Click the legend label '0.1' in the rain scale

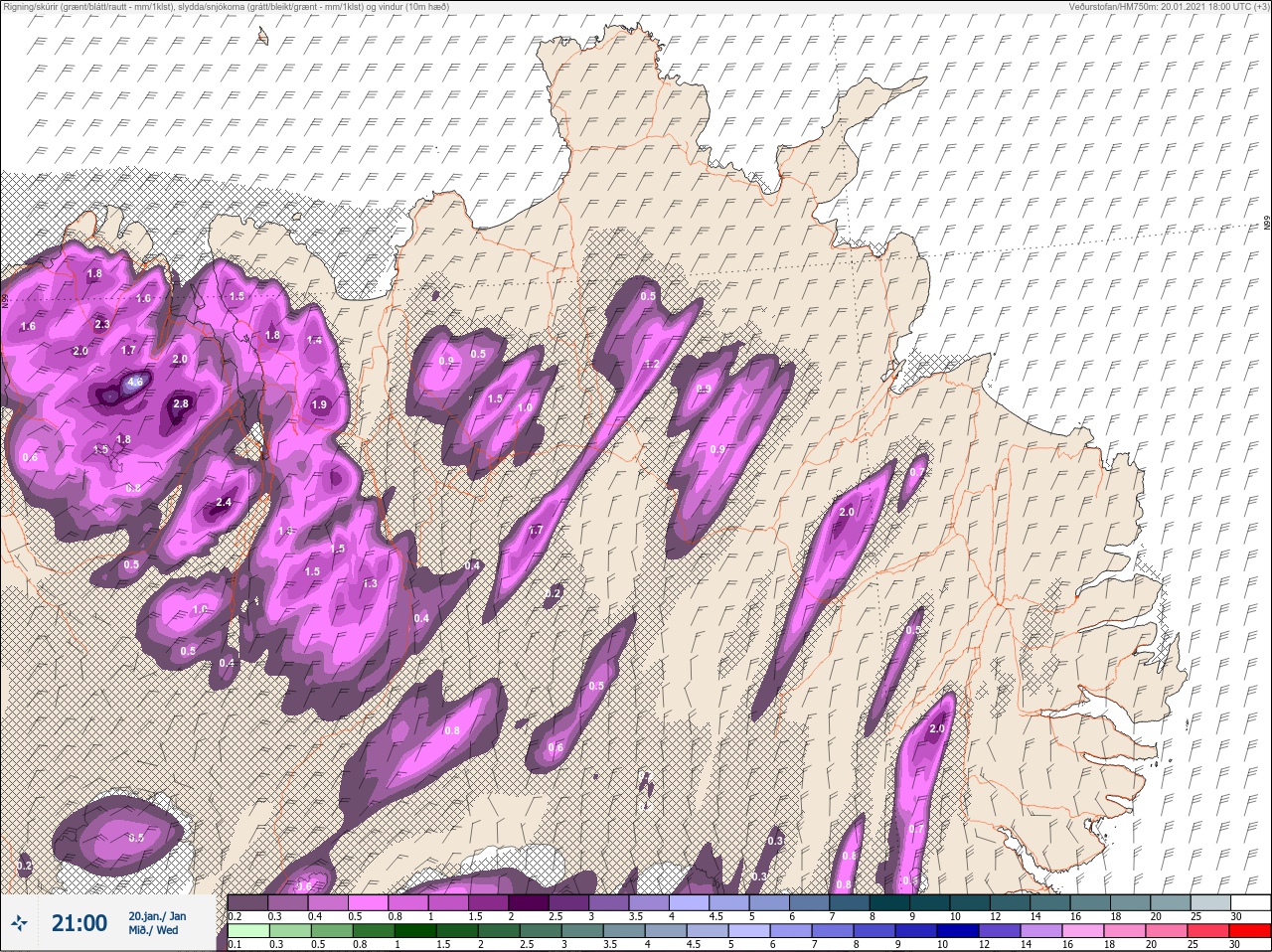coord(235,945)
